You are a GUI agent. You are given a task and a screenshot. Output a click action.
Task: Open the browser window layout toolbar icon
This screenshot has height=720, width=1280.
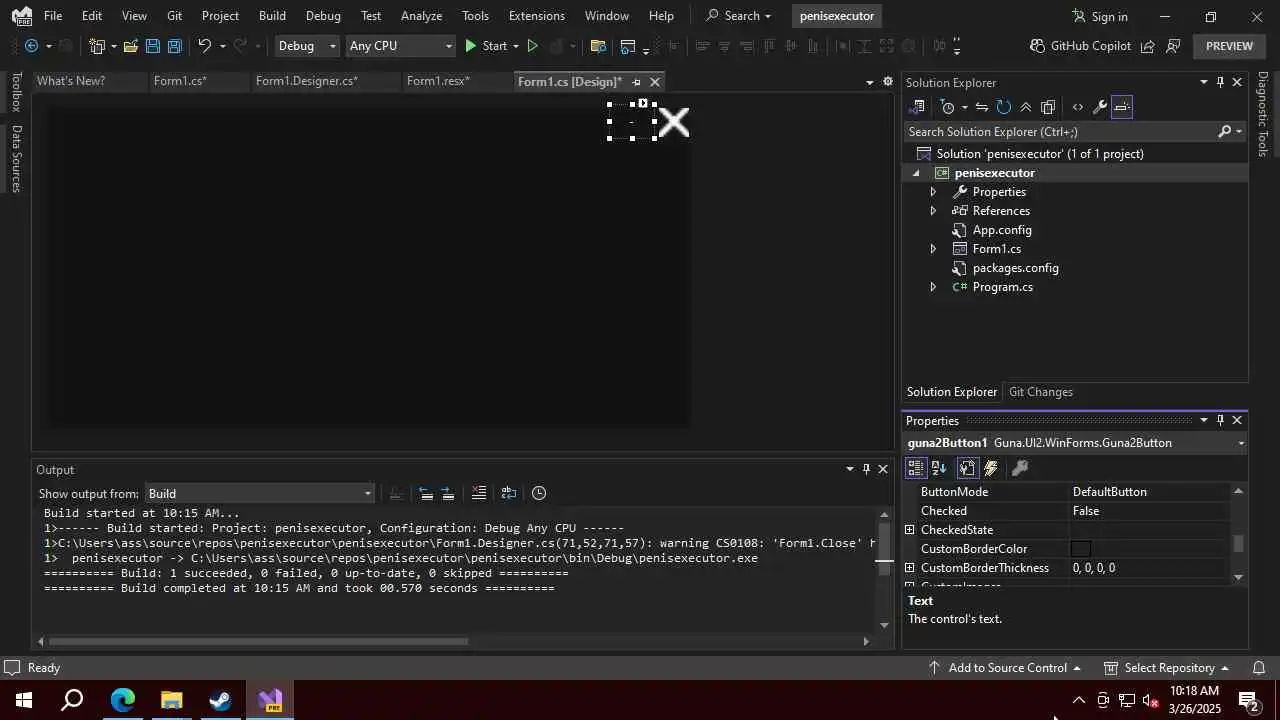pyautogui.click(x=628, y=46)
